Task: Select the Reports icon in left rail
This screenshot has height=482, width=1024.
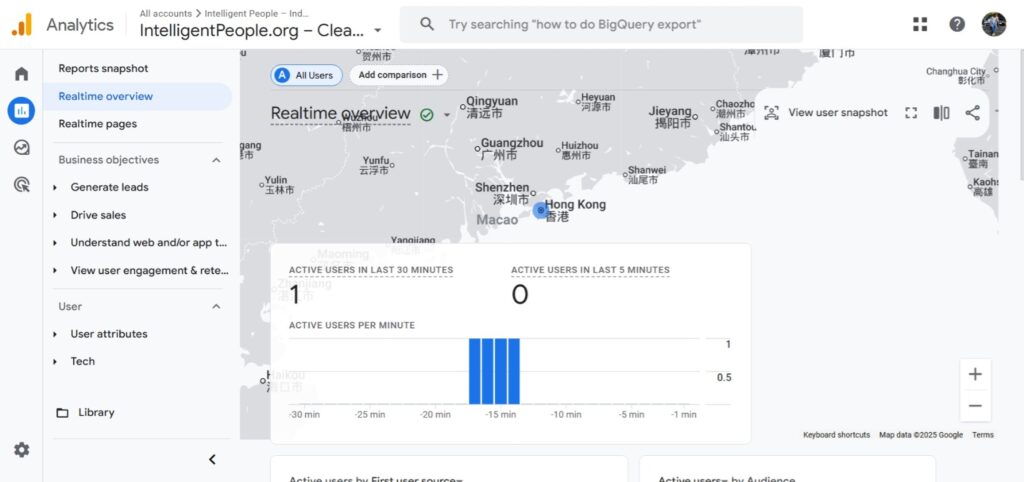Action: click(21, 111)
